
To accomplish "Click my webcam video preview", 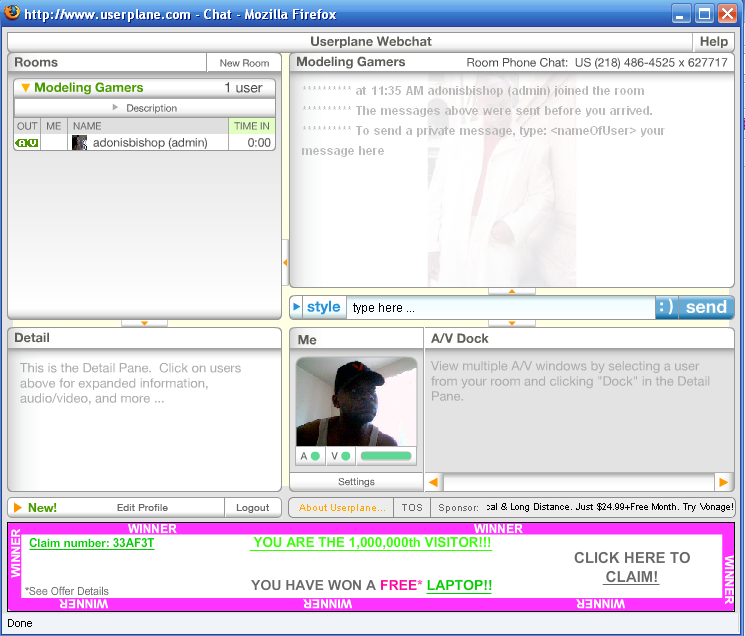I will [356, 402].
